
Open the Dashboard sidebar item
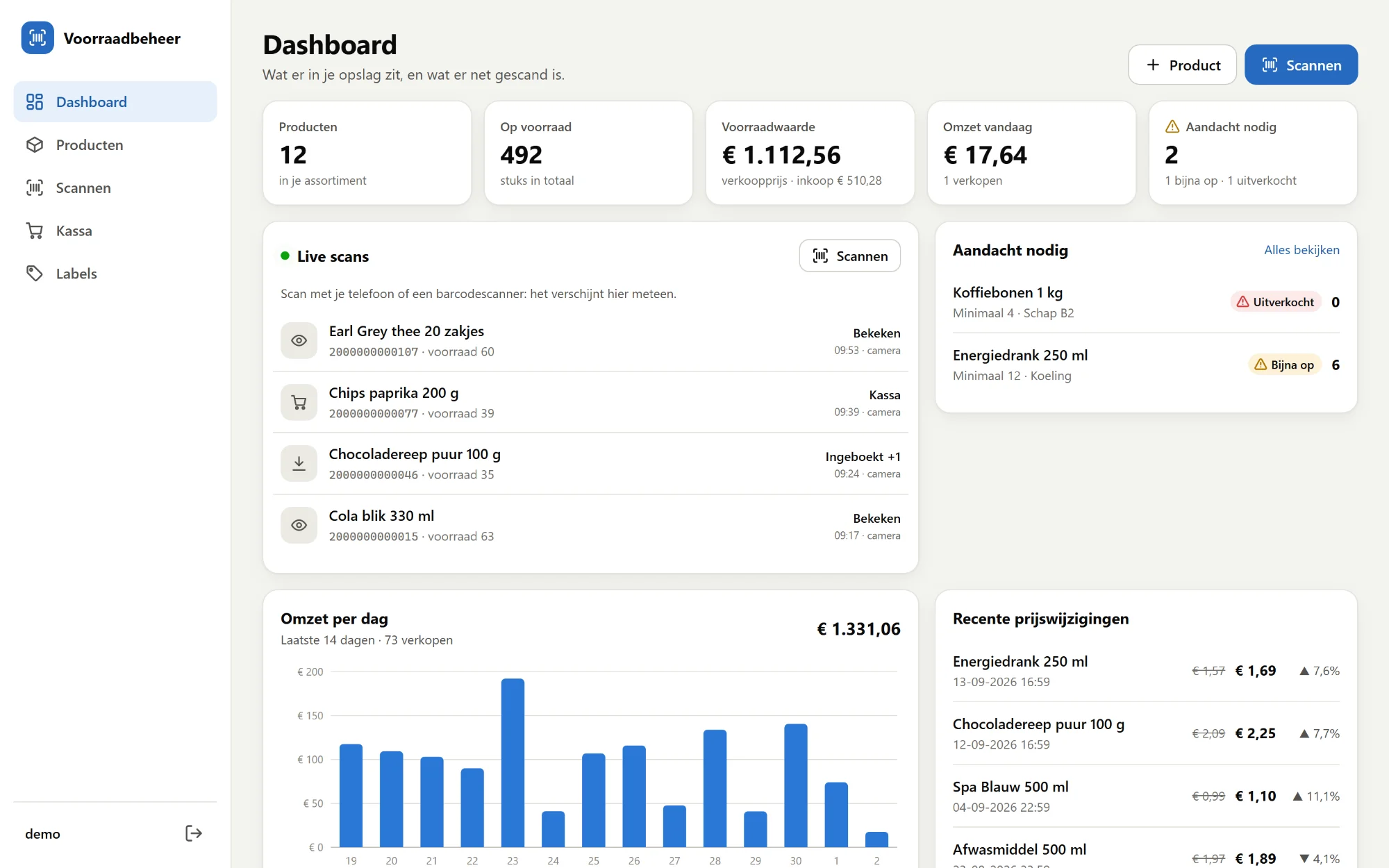(x=115, y=102)
